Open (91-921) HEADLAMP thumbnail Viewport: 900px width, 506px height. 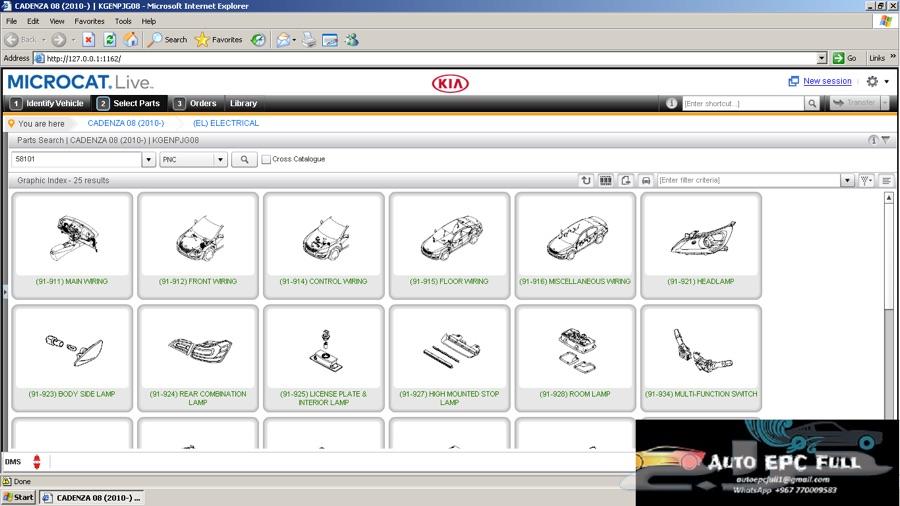click(x=701, y=246)
